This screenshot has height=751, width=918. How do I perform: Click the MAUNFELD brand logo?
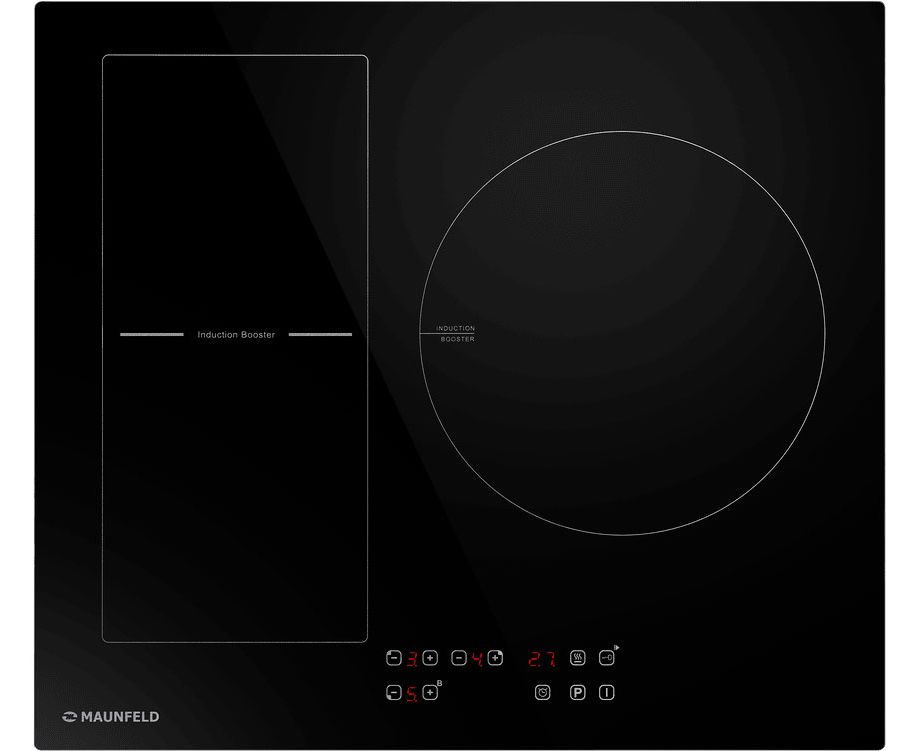[x=110, y=716]
